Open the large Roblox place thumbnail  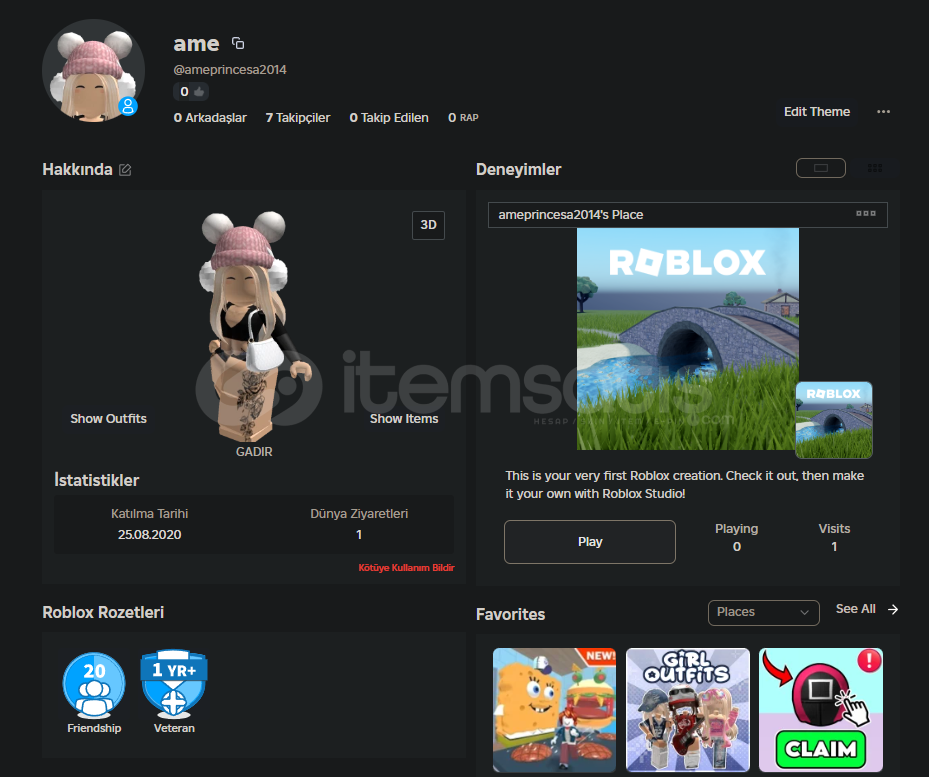click(x=687, y=339)
